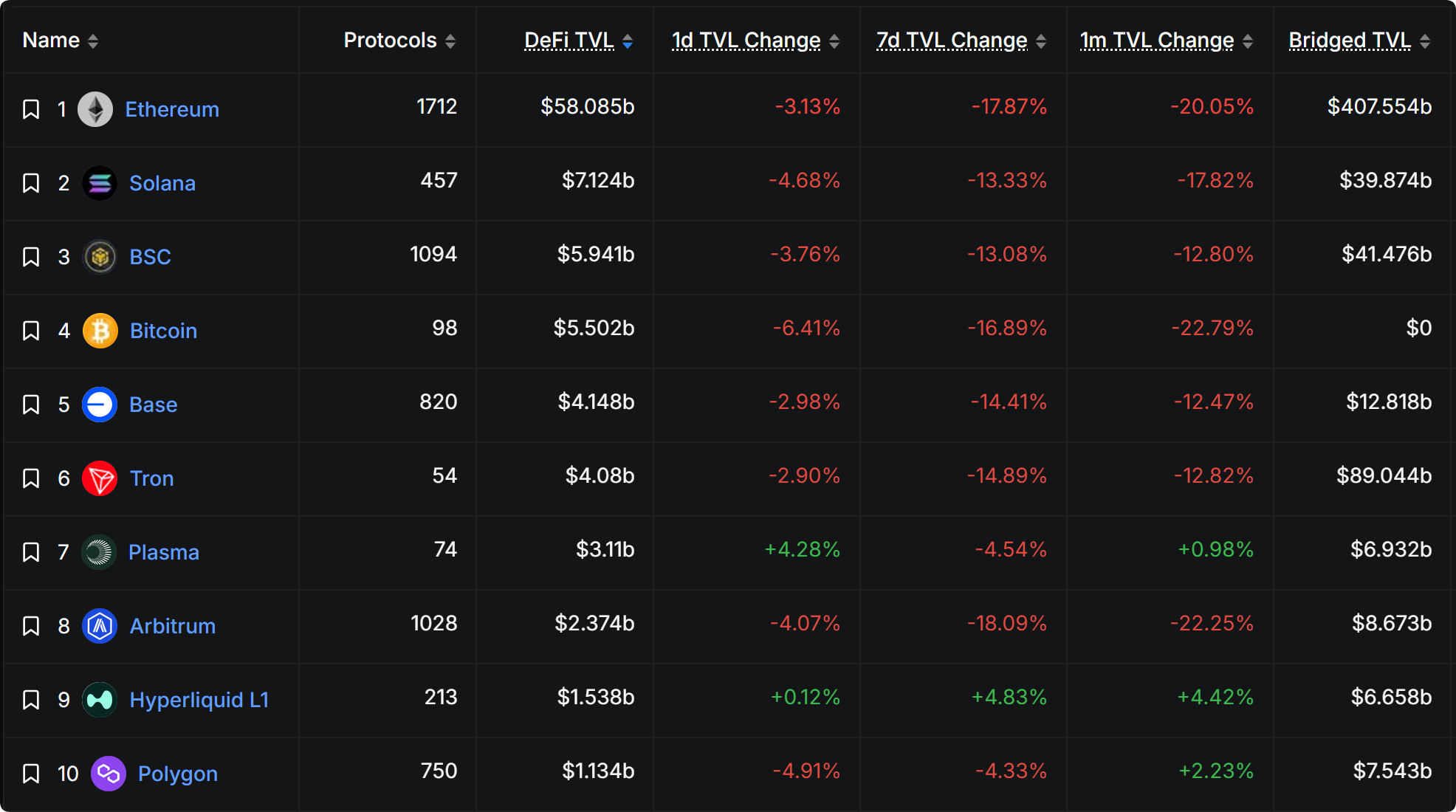Click the Bitcoin chain logo icon
This screenshot has height=812, width=1456.
tap(100, 331)
